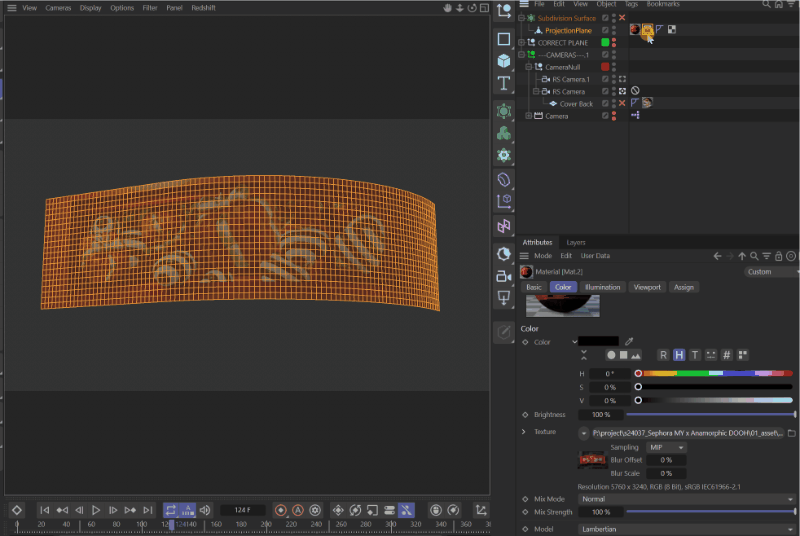The image size is (800, 536).
Task: Open the environment sky tool
Action: (504, 254)
